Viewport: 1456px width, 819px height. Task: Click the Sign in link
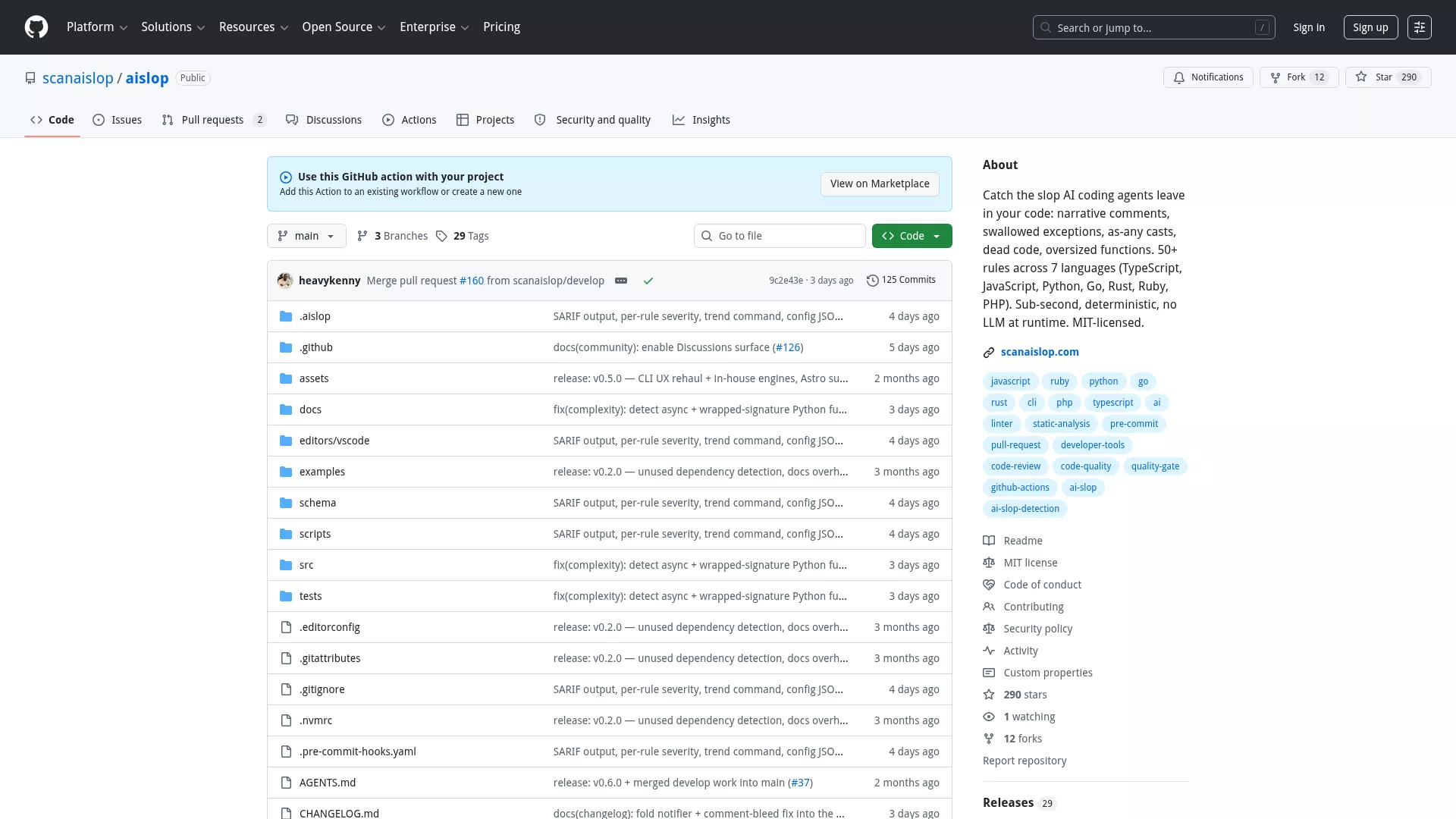(1309, 27)
